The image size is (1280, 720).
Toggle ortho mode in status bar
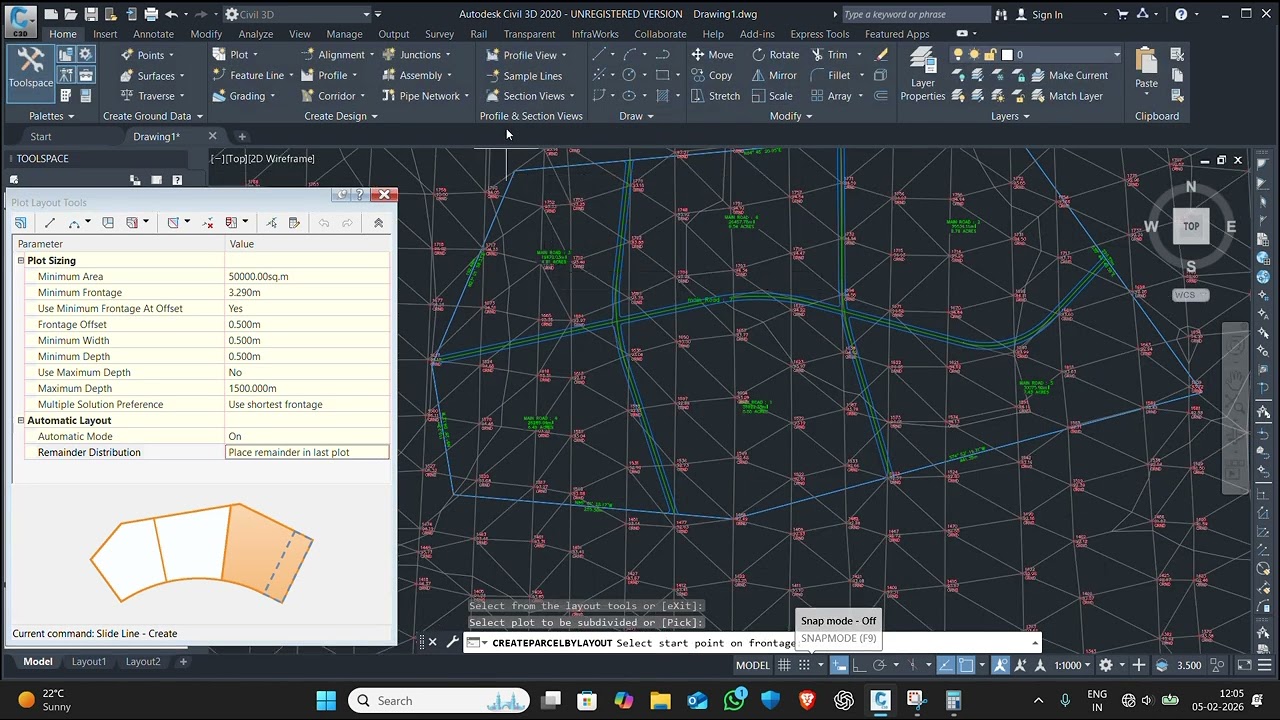coord(859,665)
